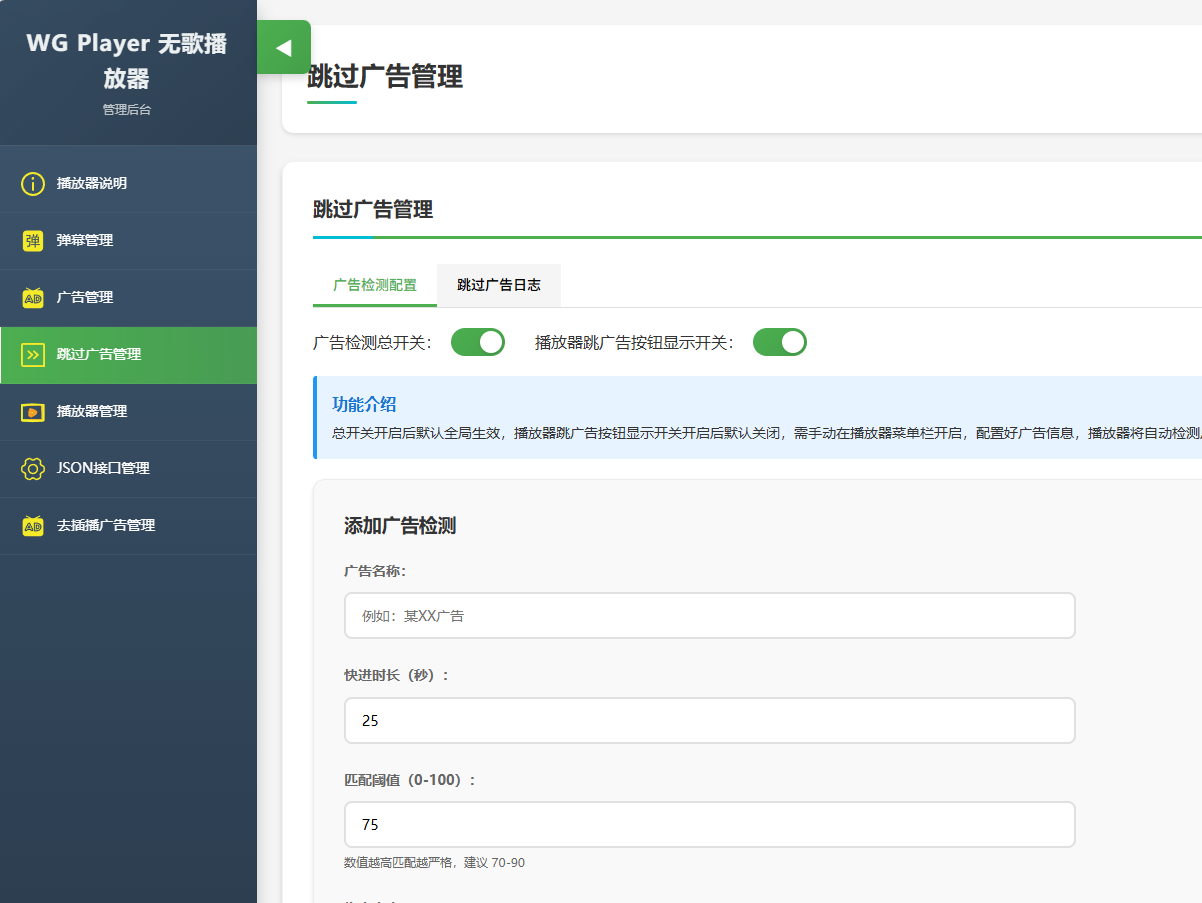
Task: Open 去插播广告管理 text label in sidebar
Action: 106,526
